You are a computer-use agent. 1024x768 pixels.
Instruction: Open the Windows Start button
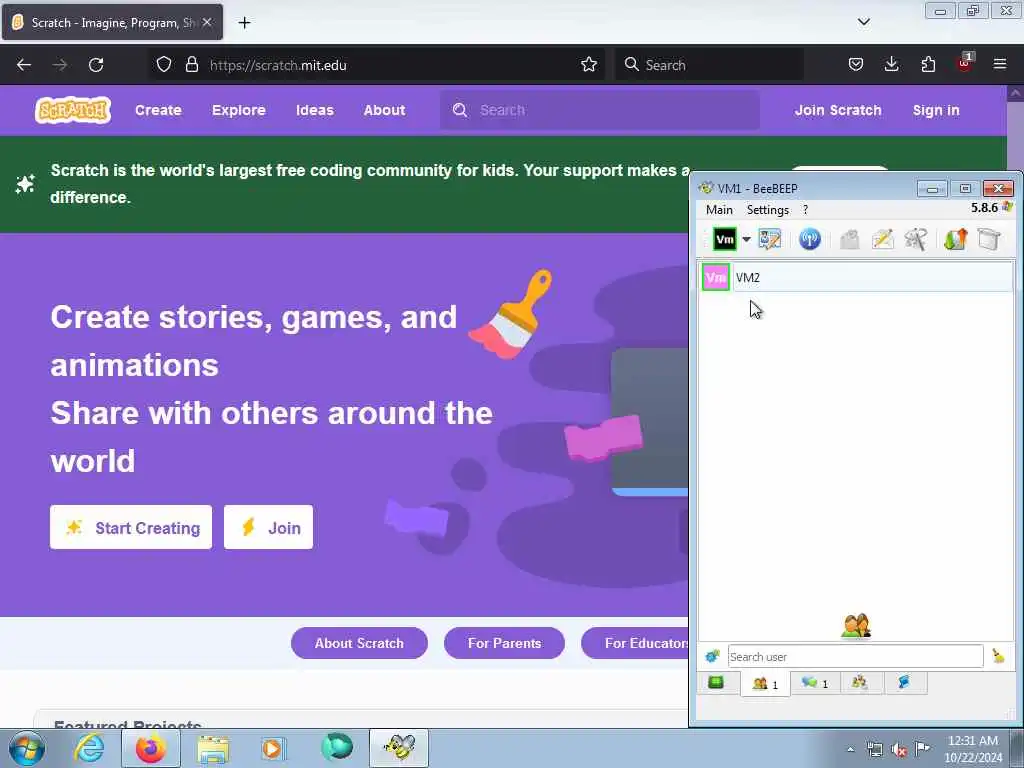coord(27,748)
